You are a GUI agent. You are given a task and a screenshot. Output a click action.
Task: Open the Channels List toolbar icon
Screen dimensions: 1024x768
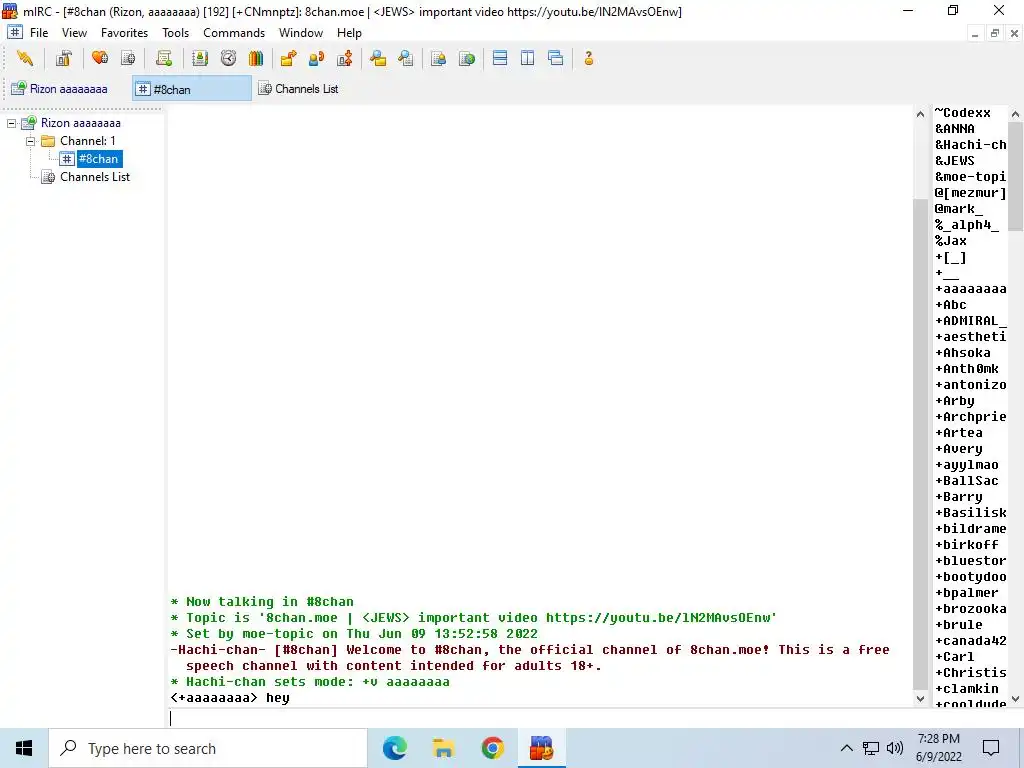(x=128, y=58)
